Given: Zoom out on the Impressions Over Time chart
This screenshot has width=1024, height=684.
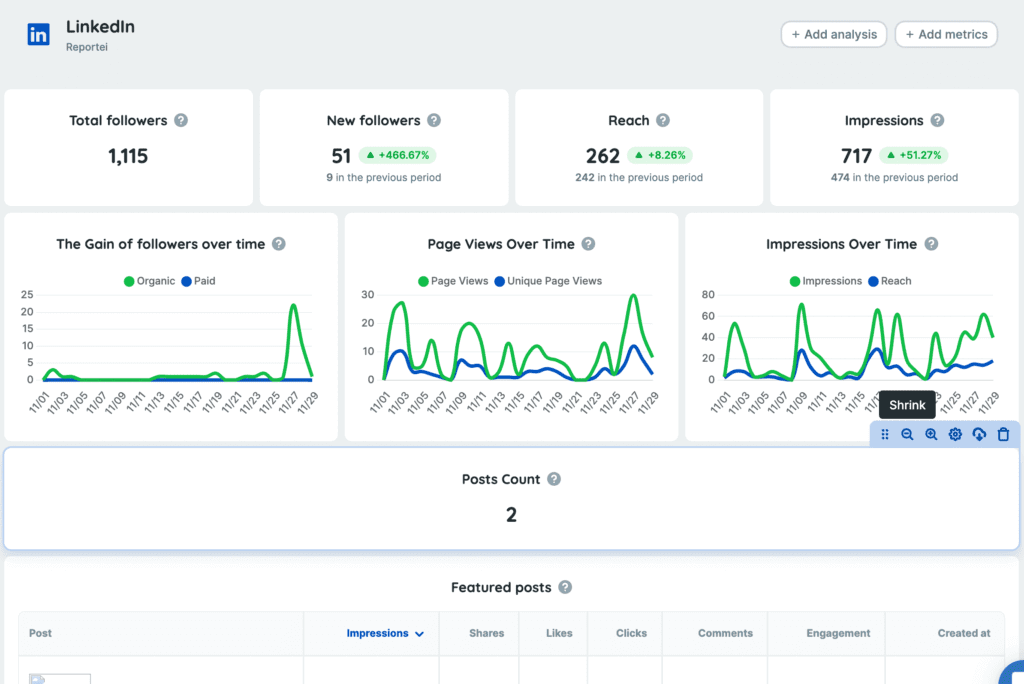Looking at the screenshot, I should 907,434.
